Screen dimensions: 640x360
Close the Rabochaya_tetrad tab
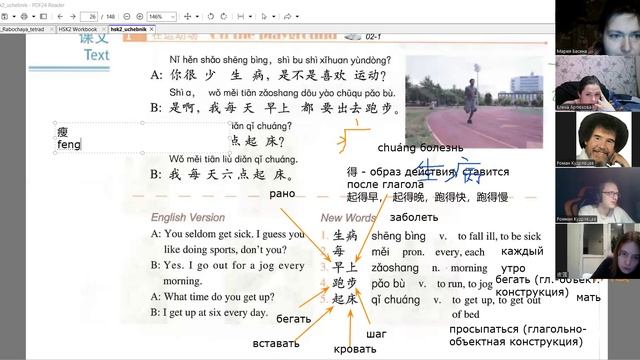pyautogui.click(x=52, y=29)
